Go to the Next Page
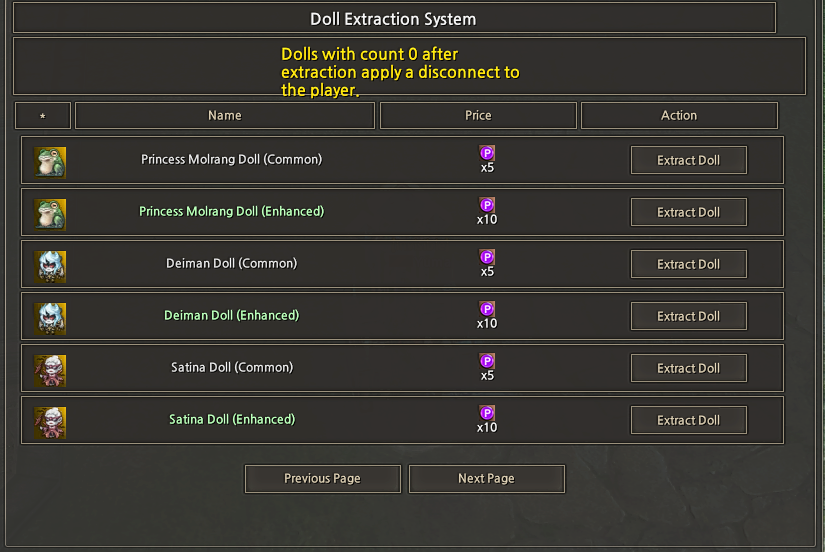Viewport: 825px width, 552px height. coord(486,478)
